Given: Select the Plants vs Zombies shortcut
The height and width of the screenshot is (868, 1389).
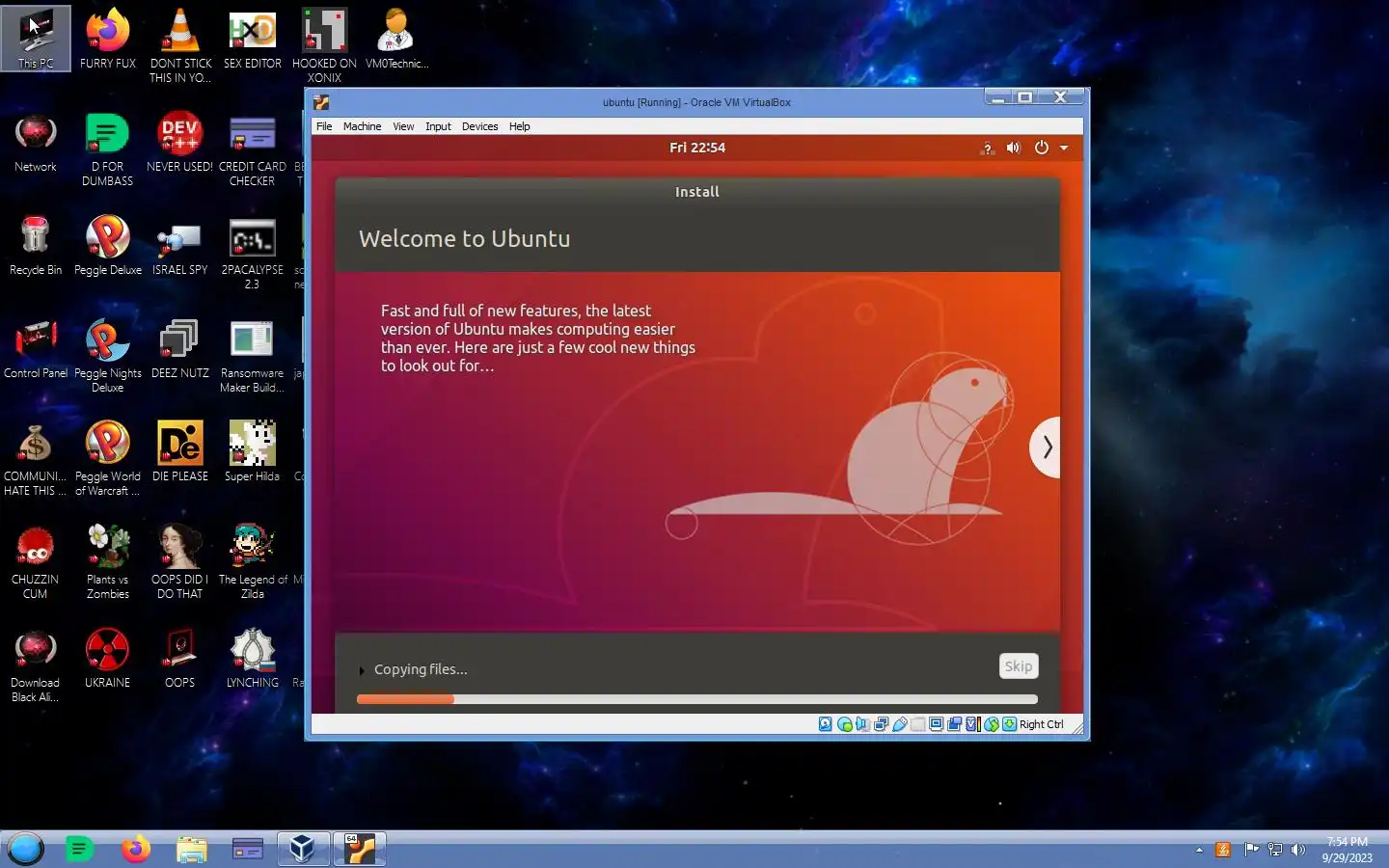Looking at the screenshot, I should (x=108, y=562).
